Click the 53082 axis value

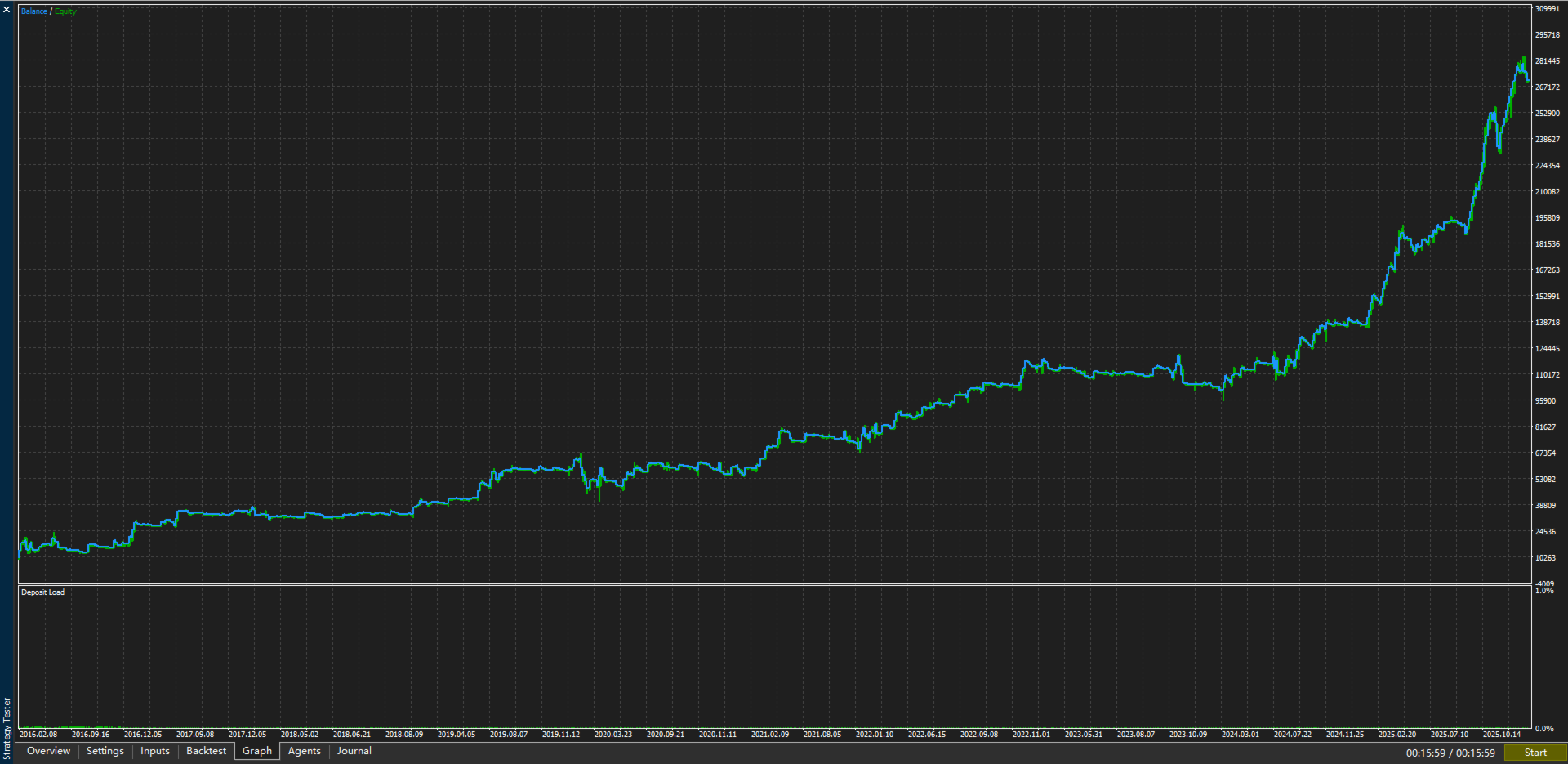tap(1546, 480)
